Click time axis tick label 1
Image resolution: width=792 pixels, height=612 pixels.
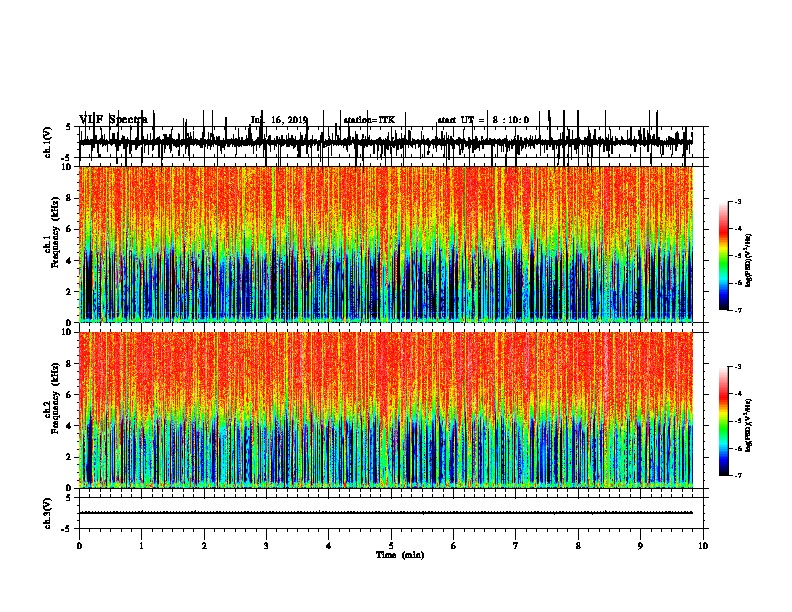click(x=142, y=546)
